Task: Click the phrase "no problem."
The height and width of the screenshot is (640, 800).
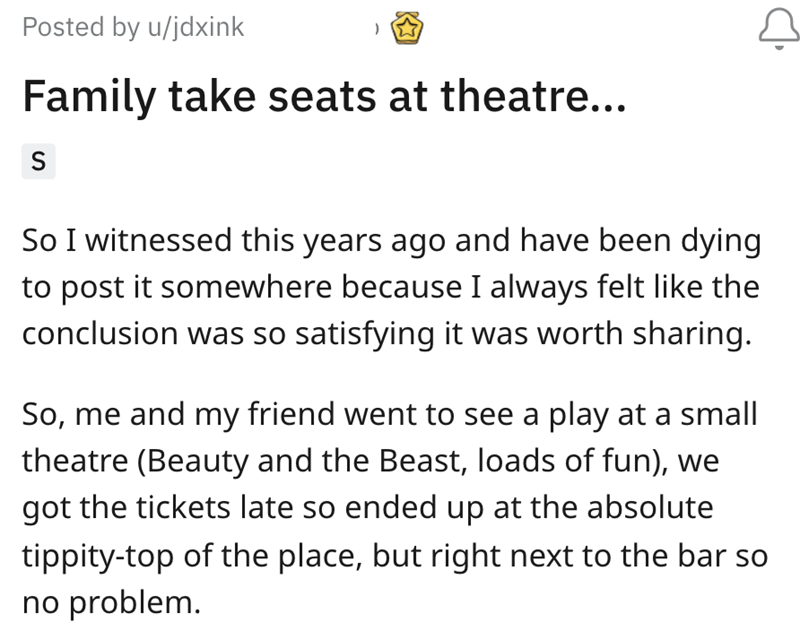Action: coord(111,604)
